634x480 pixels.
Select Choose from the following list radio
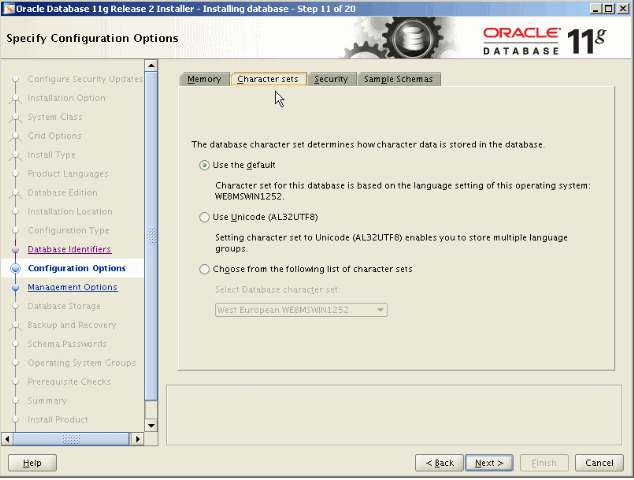pyautogui.click(x=204, y=269)
